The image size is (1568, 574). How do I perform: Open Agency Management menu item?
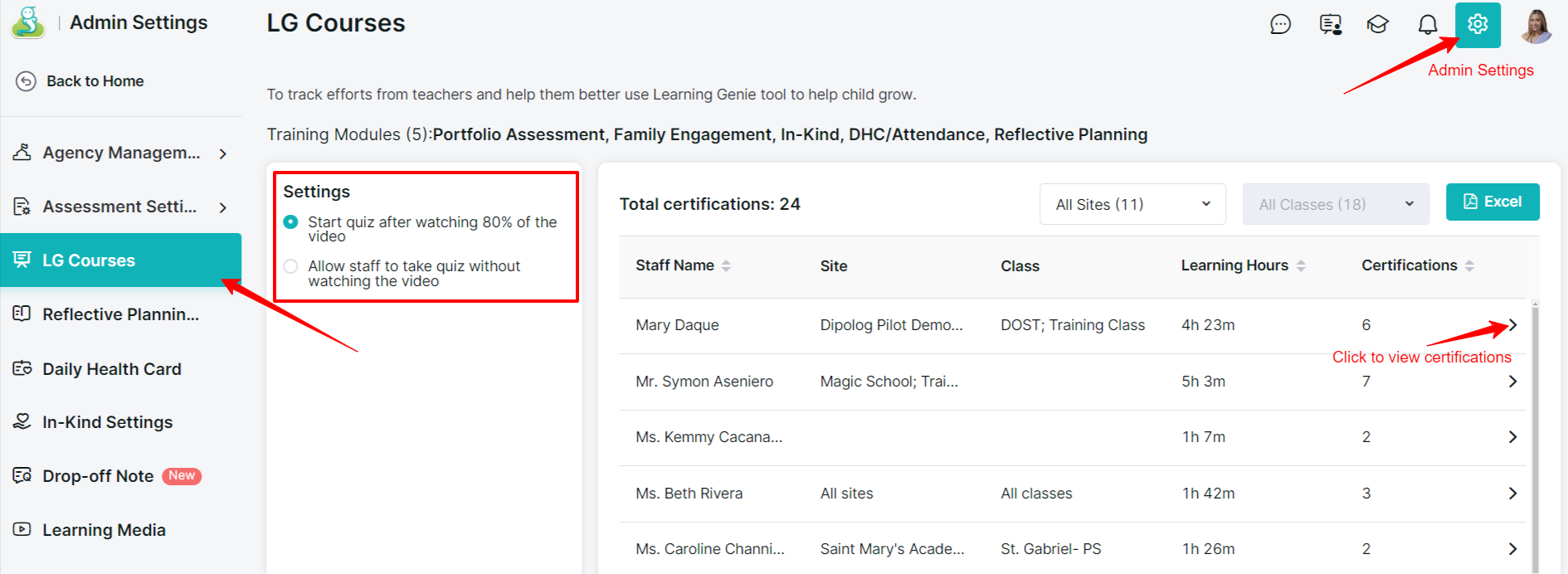point(121,153)
